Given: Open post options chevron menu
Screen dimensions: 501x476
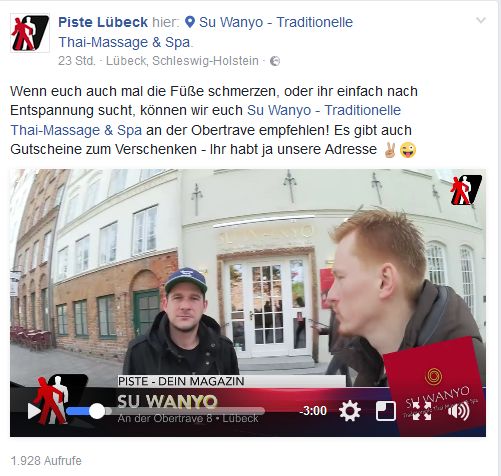Looking at the screenshot, I should (481, 21).
